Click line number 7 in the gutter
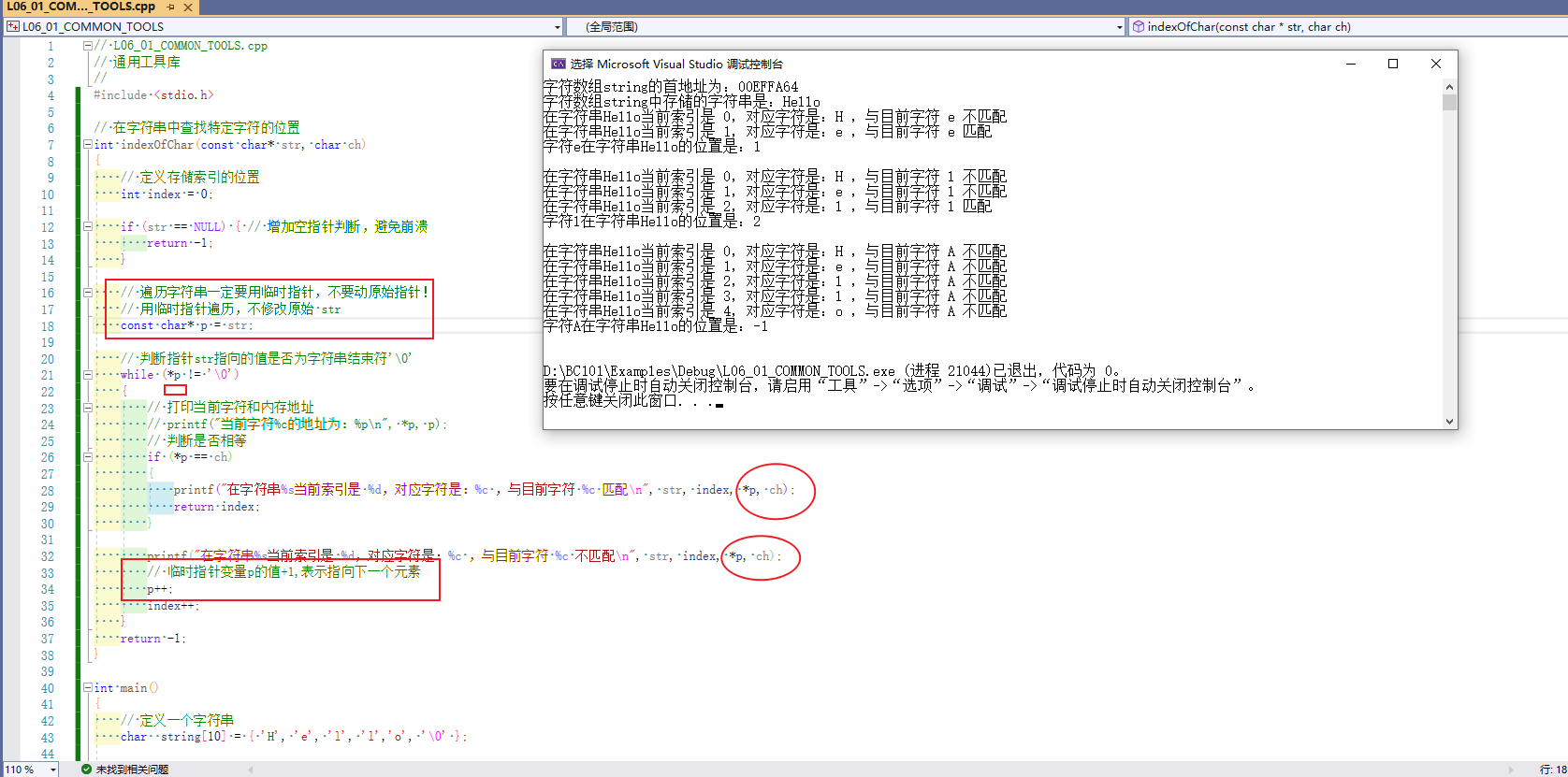 51,145
